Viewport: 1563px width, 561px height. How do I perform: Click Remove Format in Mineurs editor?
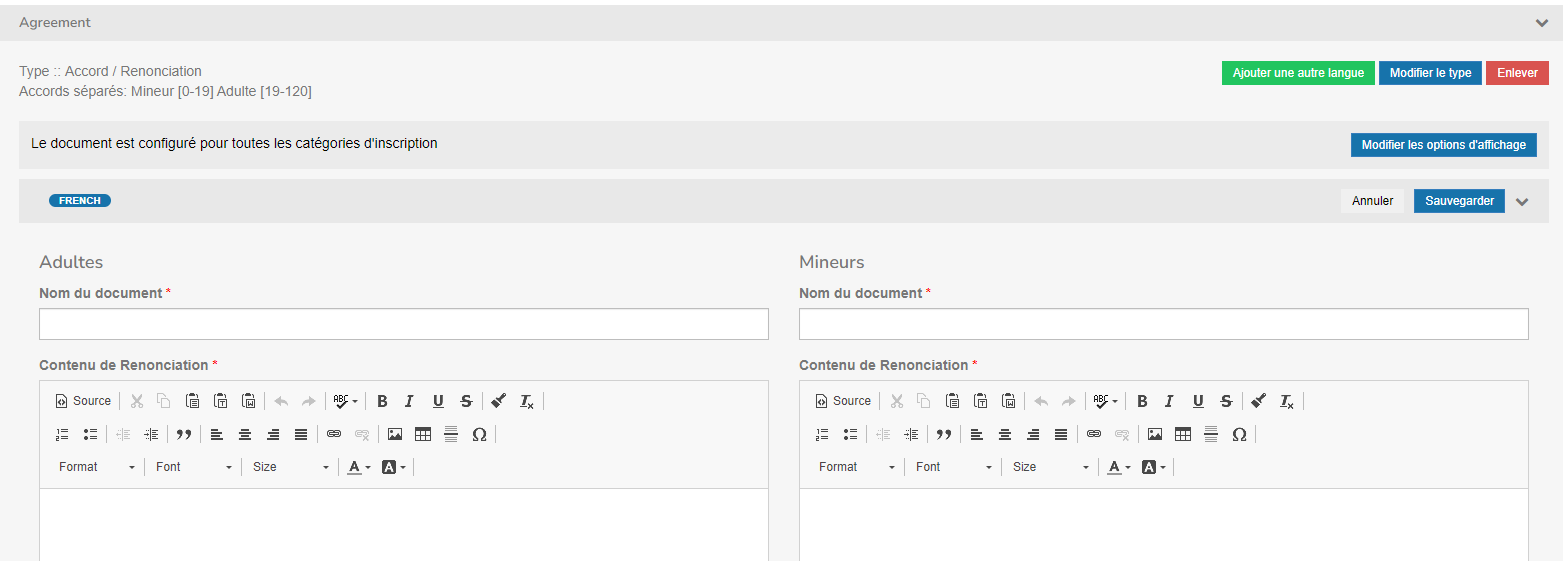point(1287,401)
